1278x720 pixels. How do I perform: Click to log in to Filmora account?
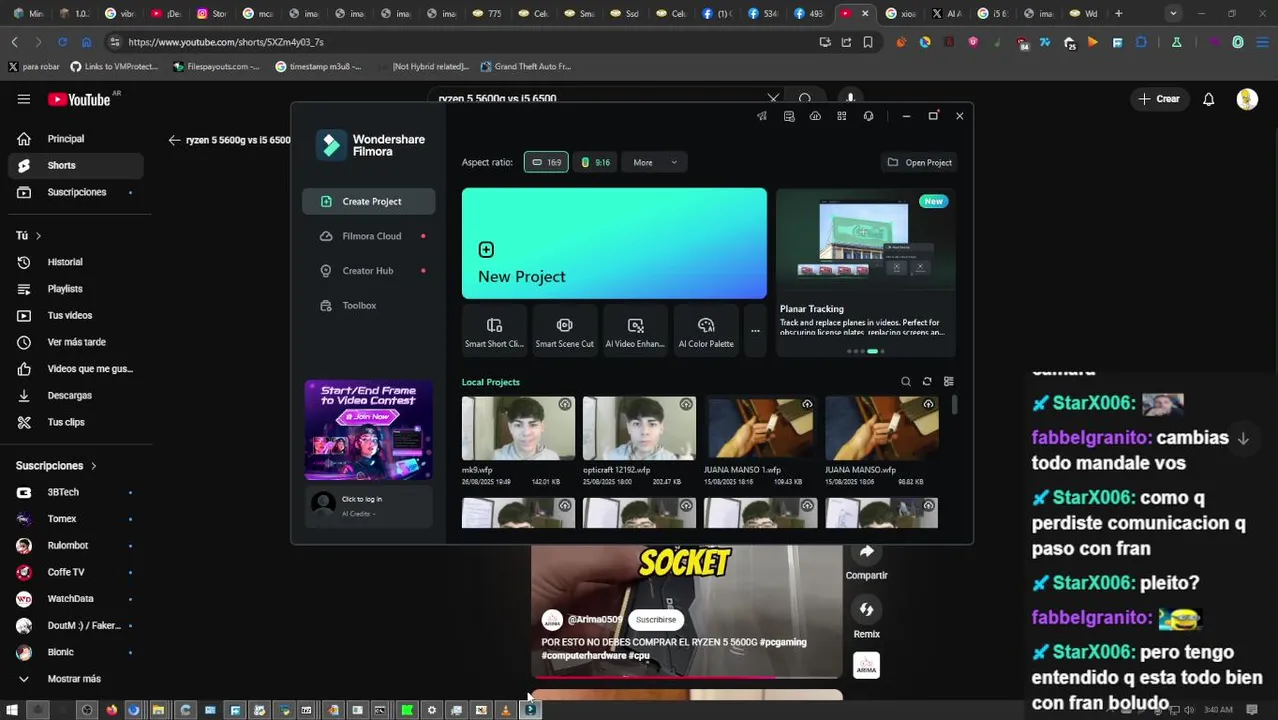point(369,505)
